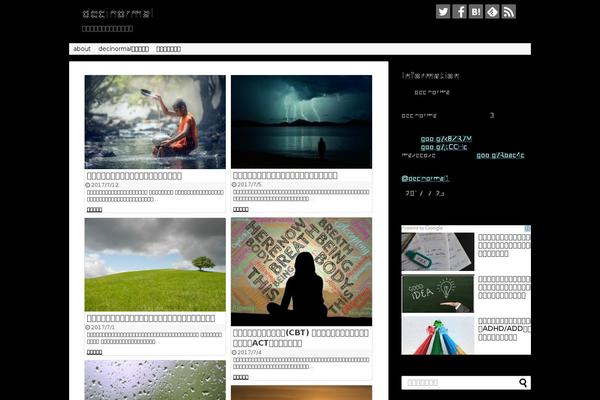Open the Facebook icon in the header
This screenshot has height=400, width=600.
(x=459, y=11)
